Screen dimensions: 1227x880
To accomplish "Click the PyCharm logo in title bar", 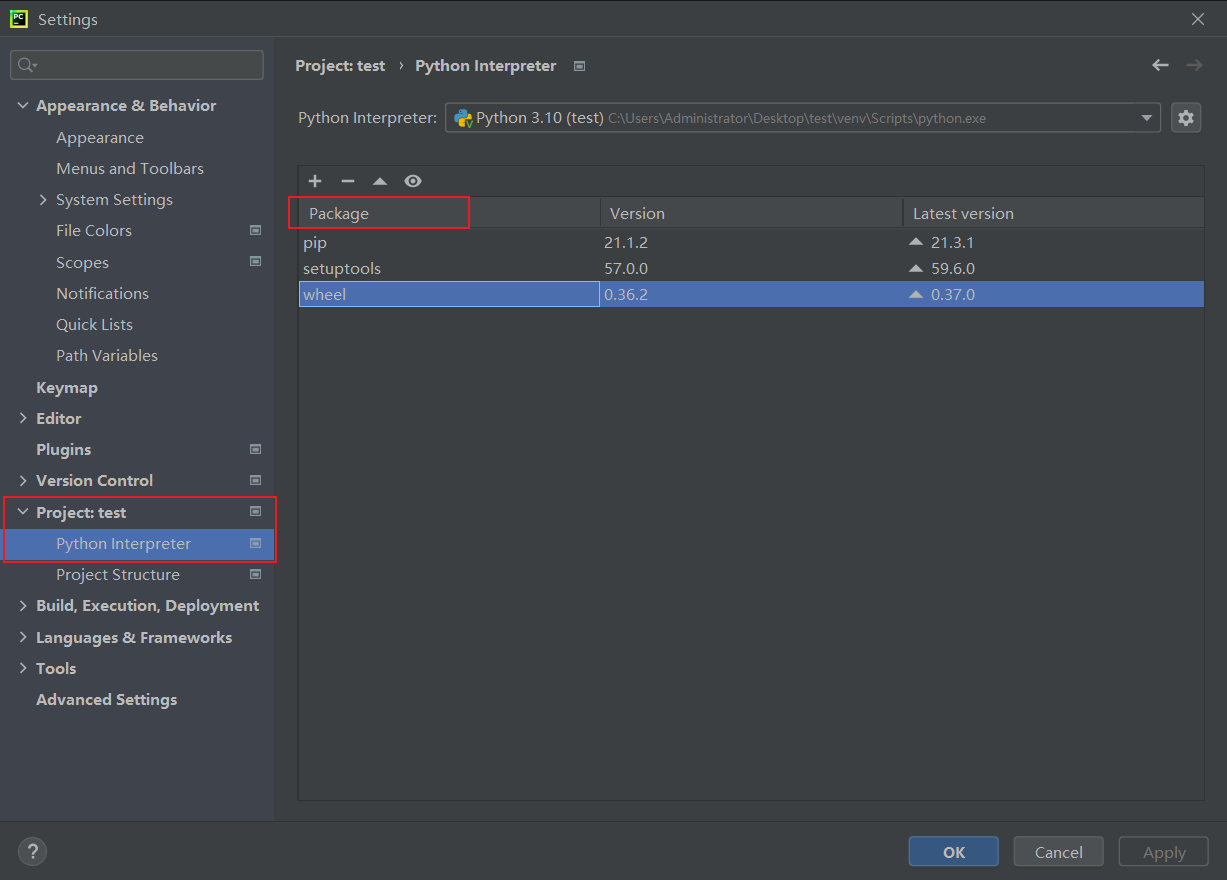I will (19, 18).
